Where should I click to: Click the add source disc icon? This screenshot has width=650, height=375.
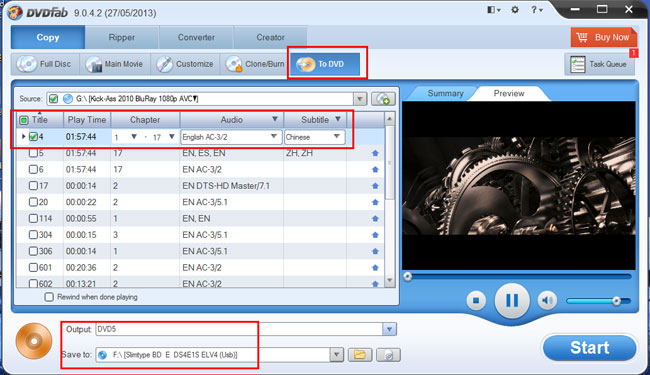(x=383, y=99)
